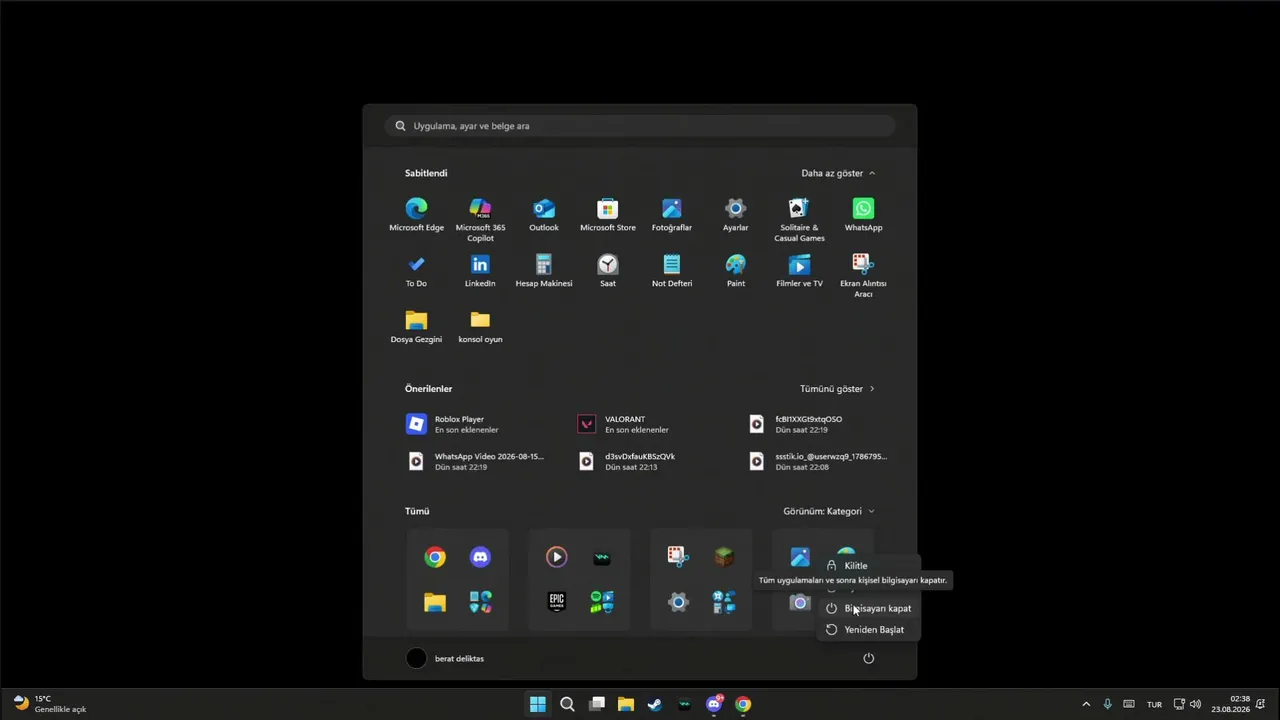
Task: Open the taskbar volume control
Action: tap(1195, 704)
